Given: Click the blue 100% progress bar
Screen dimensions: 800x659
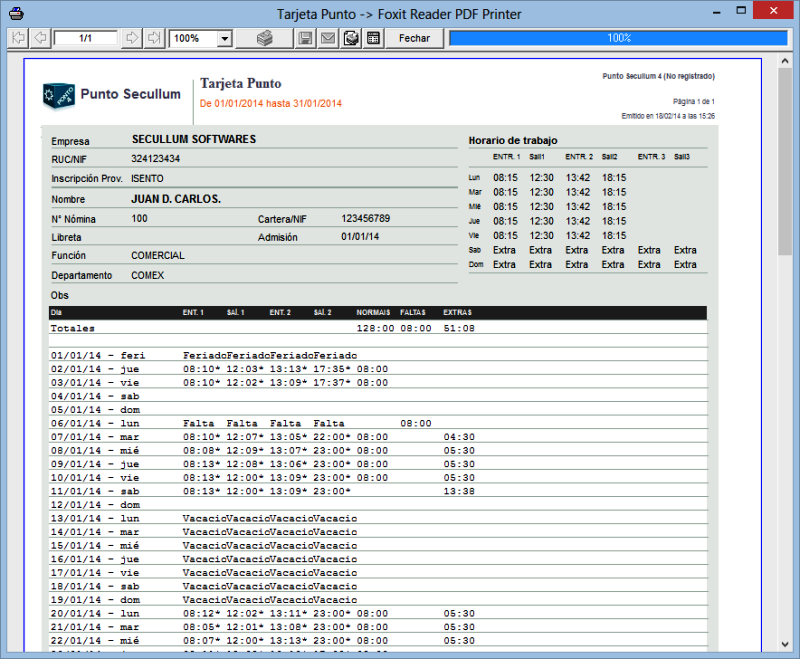Looking at the screenshot, I should click(619, 38).
